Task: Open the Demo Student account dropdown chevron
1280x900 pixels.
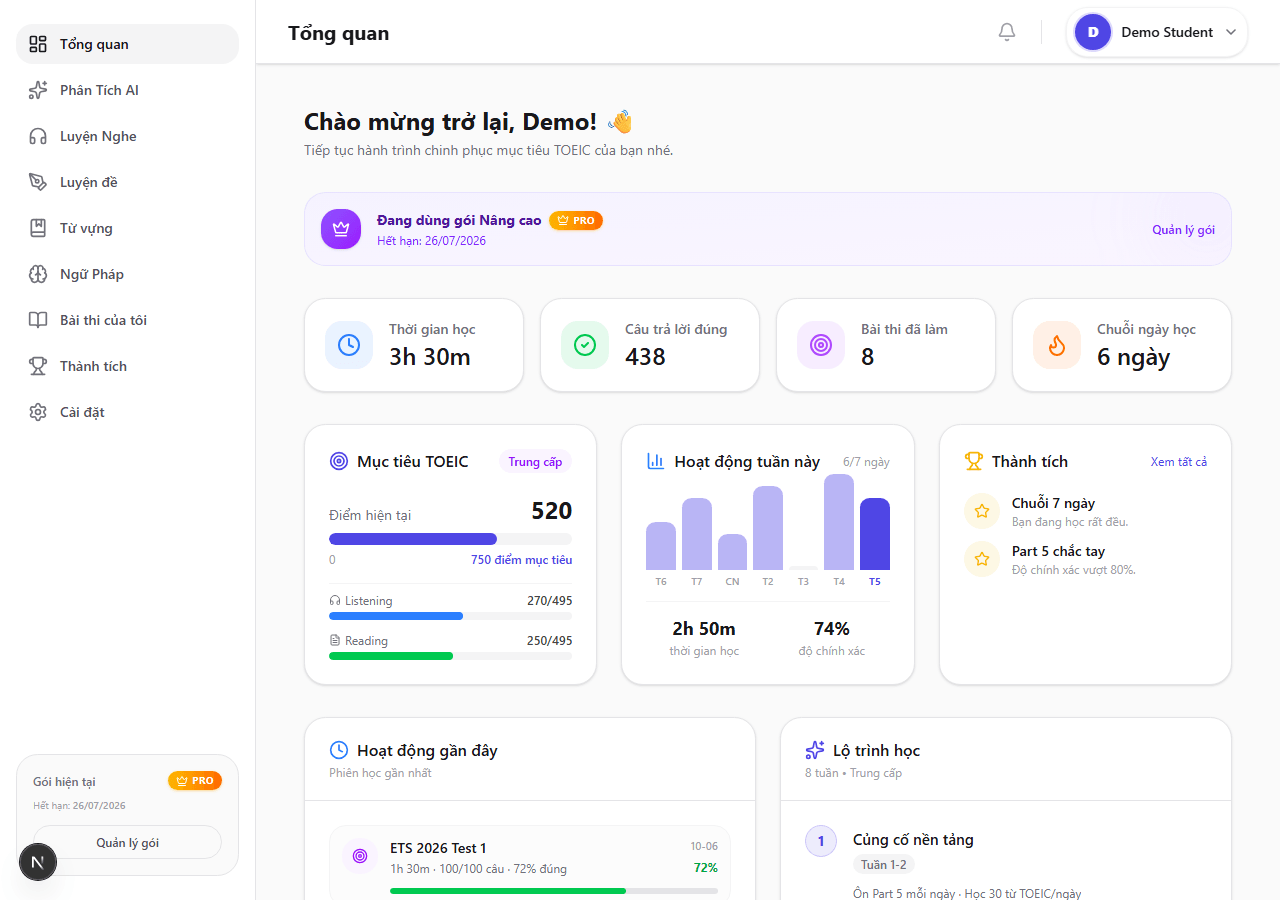Action: coord(1231,32)
